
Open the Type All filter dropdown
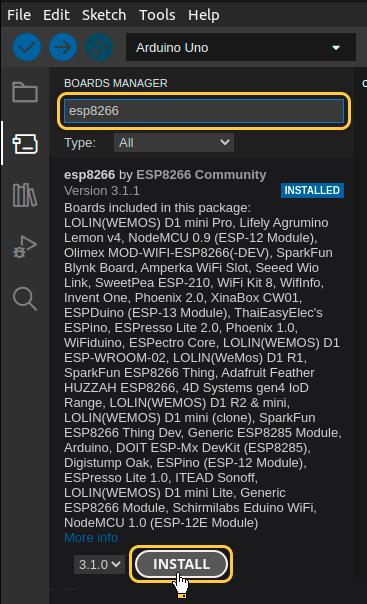[x=174, y=143]
